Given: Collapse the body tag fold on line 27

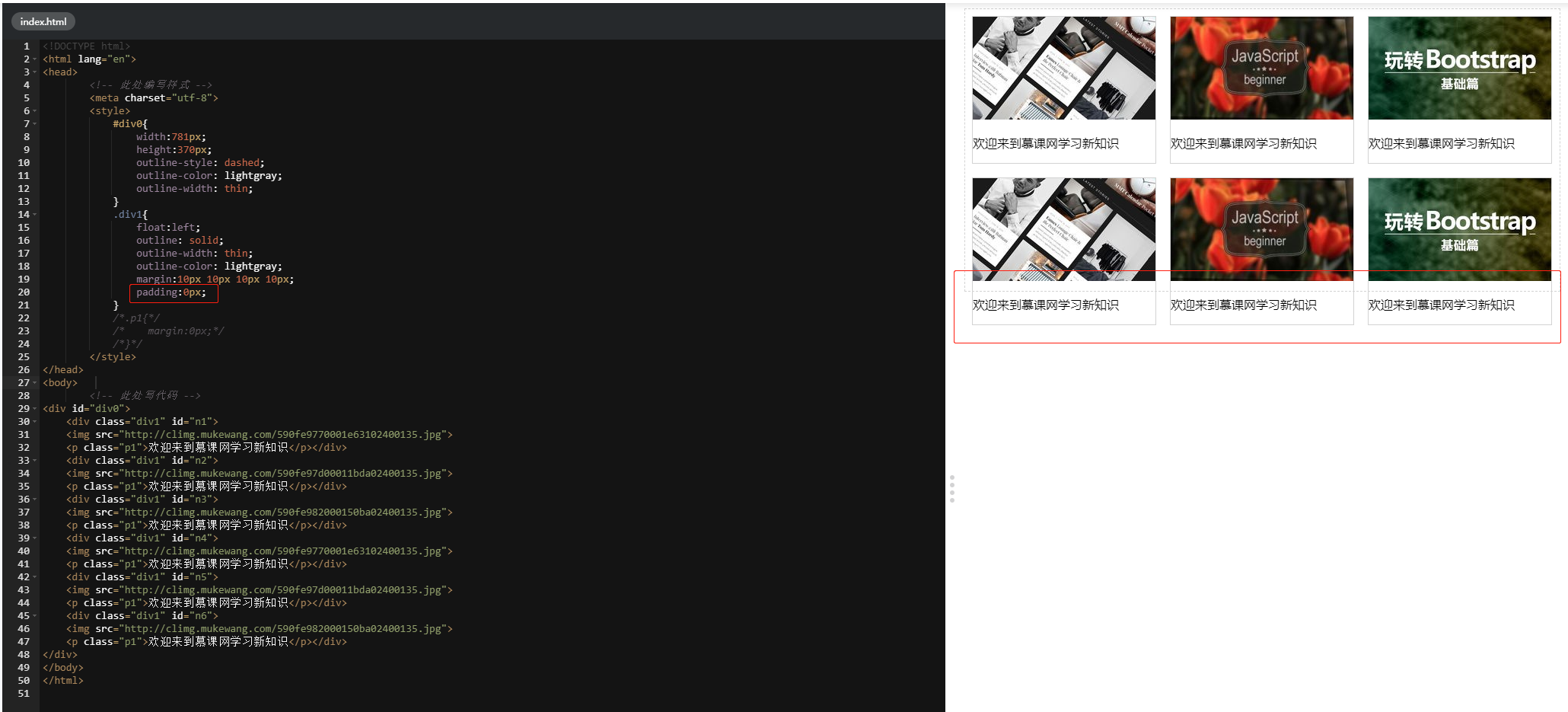Looking at the screenshot, I should (x=35, y=383).
